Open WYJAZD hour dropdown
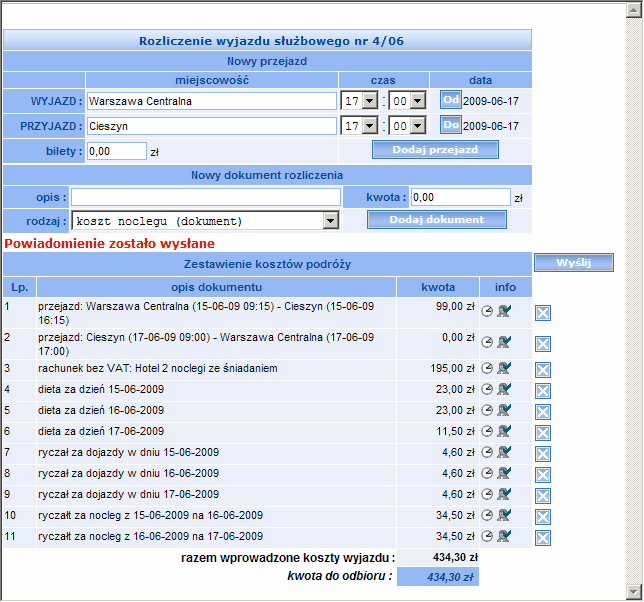This screenshot has height=602, width=644. [x=370, y=101]
